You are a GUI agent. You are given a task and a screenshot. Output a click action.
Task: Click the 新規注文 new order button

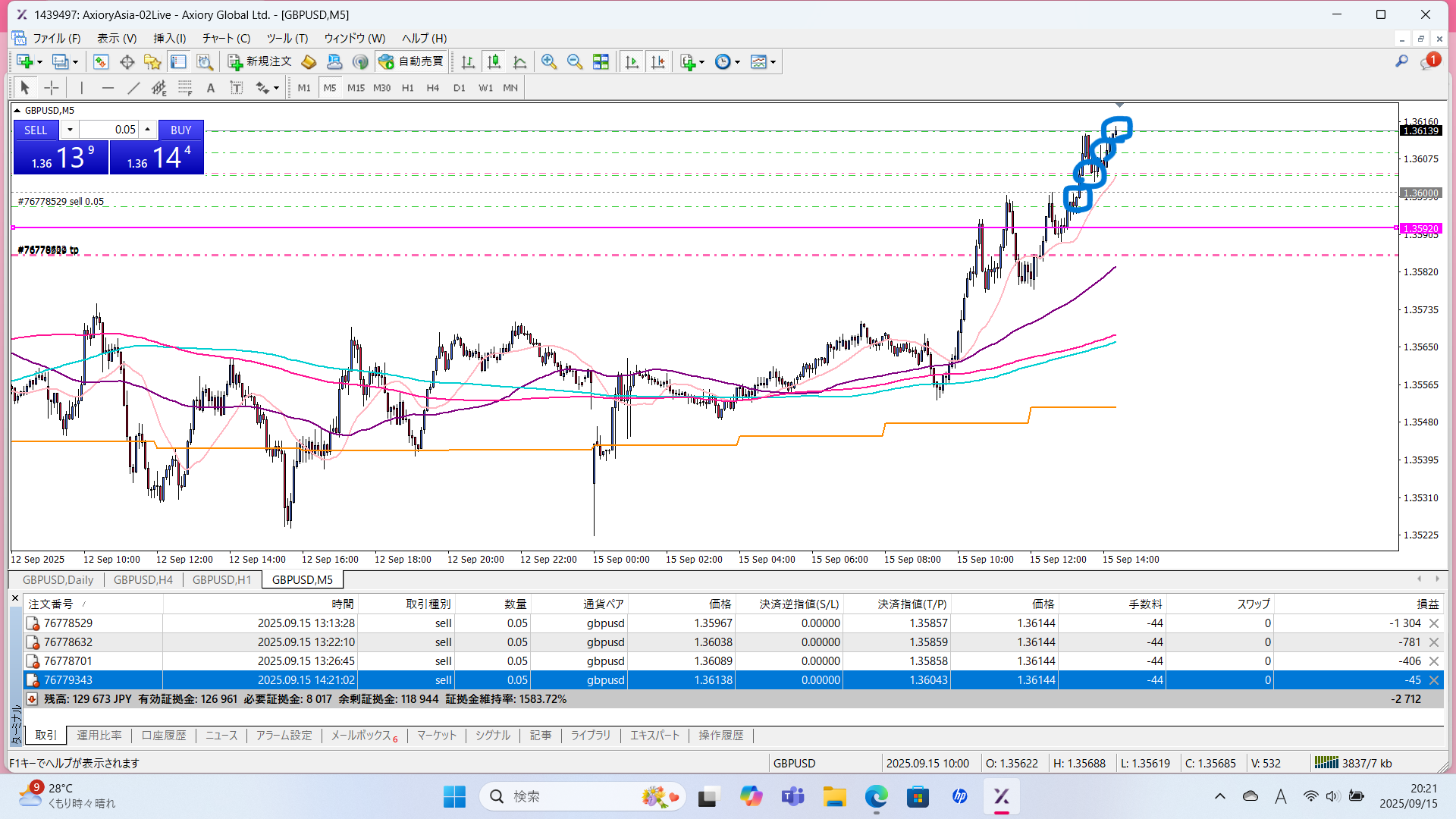point(260,62)
